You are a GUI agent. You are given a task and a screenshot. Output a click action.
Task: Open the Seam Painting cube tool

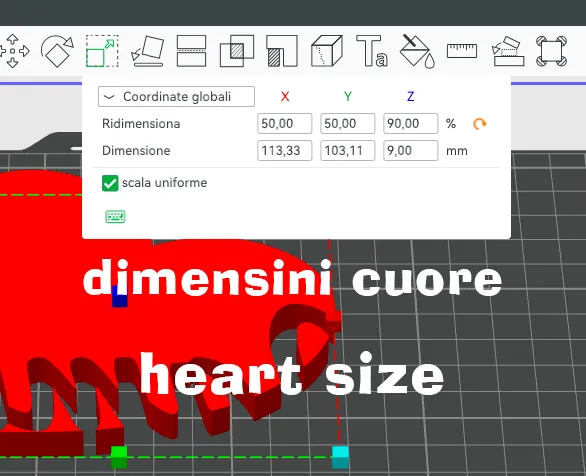pyautogui.click(x=327, y=51)
